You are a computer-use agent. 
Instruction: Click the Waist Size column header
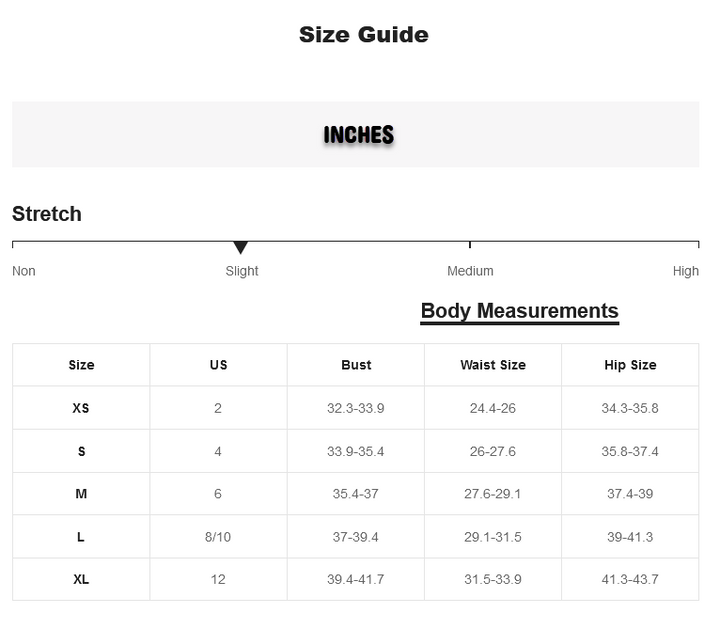pyautogui.click(x=493, y=365)
